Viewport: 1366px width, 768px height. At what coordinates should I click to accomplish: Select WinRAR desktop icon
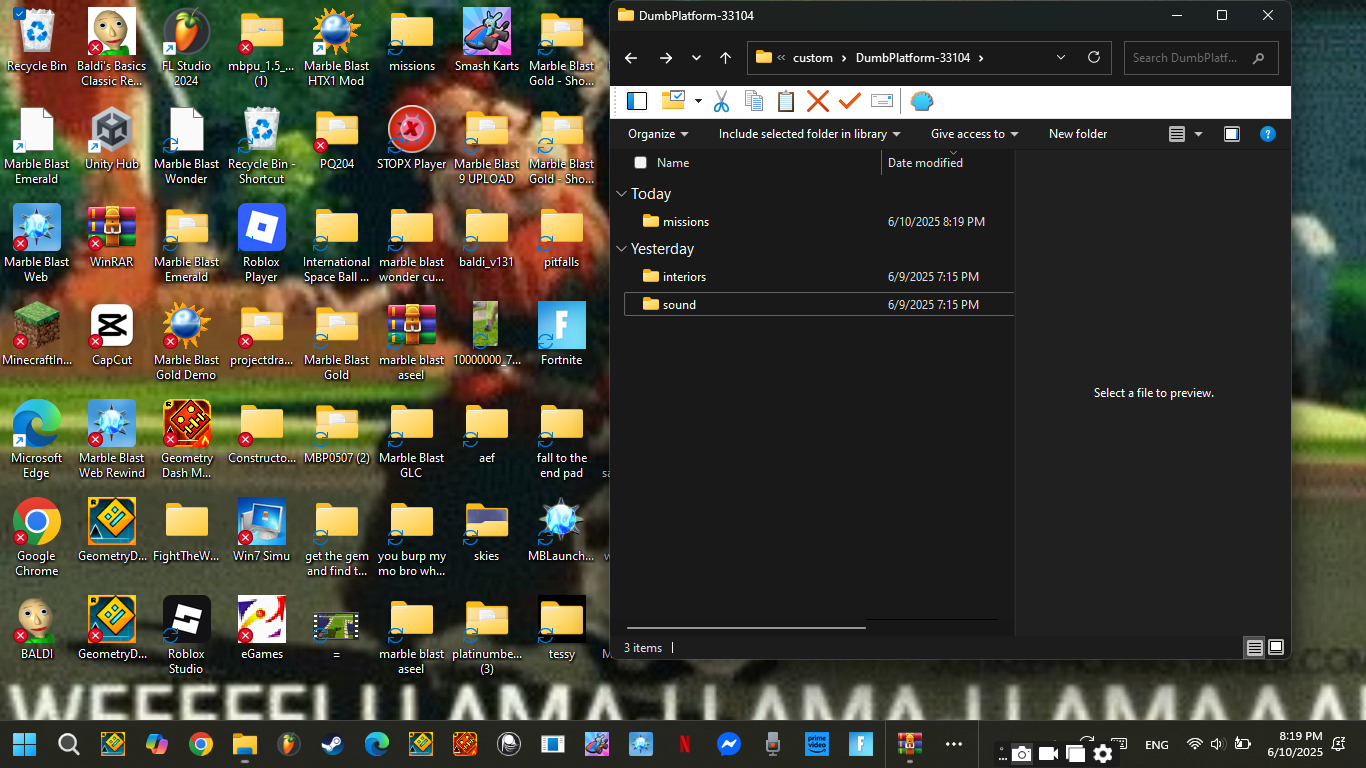[x=112, y=237]
